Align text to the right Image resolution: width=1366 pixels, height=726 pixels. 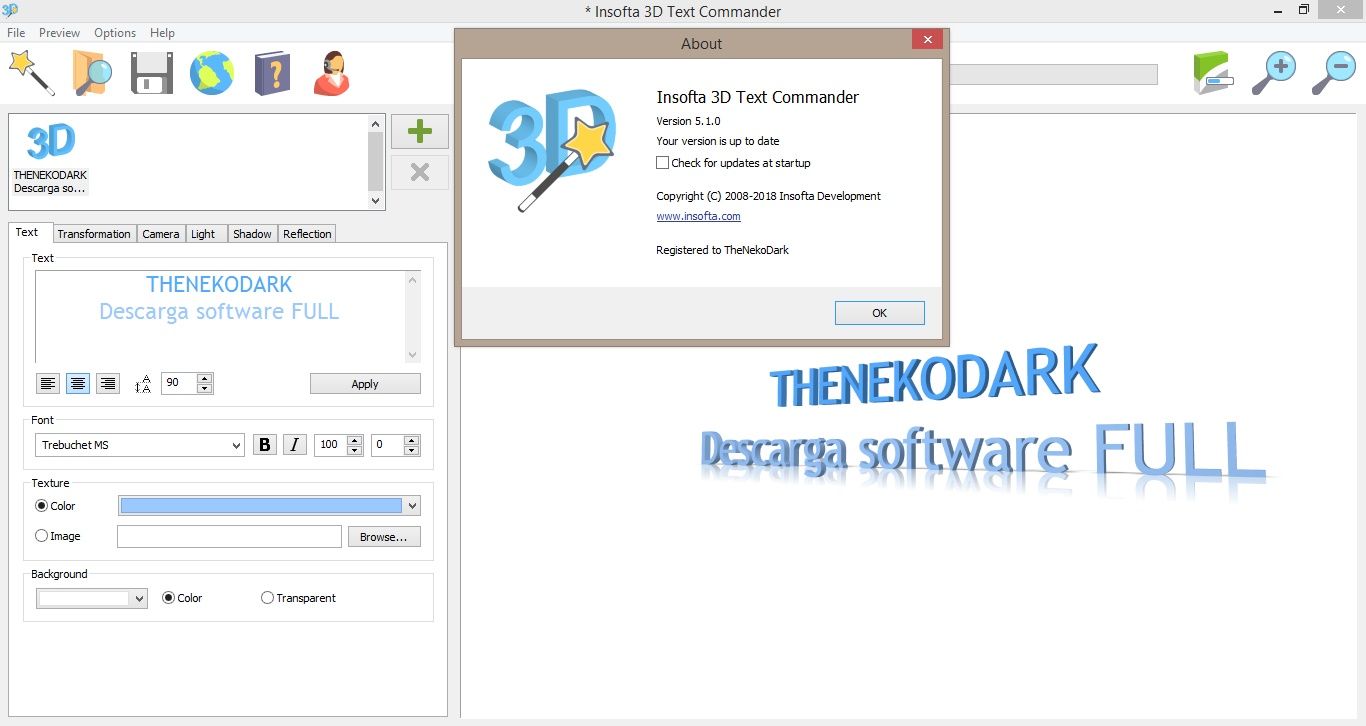tap(108, 383)
